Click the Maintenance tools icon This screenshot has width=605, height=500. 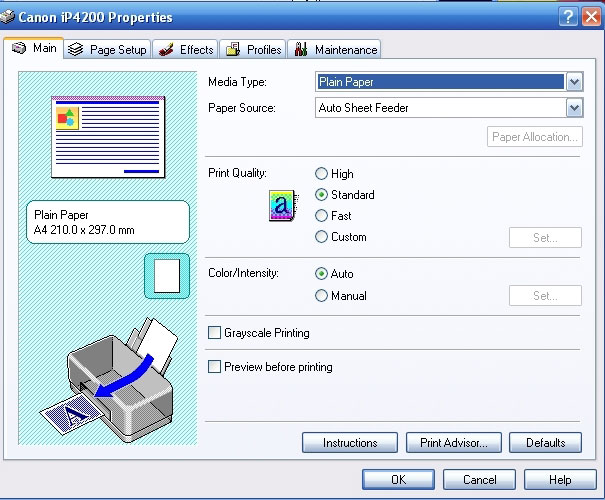click(x=301, y=49)
